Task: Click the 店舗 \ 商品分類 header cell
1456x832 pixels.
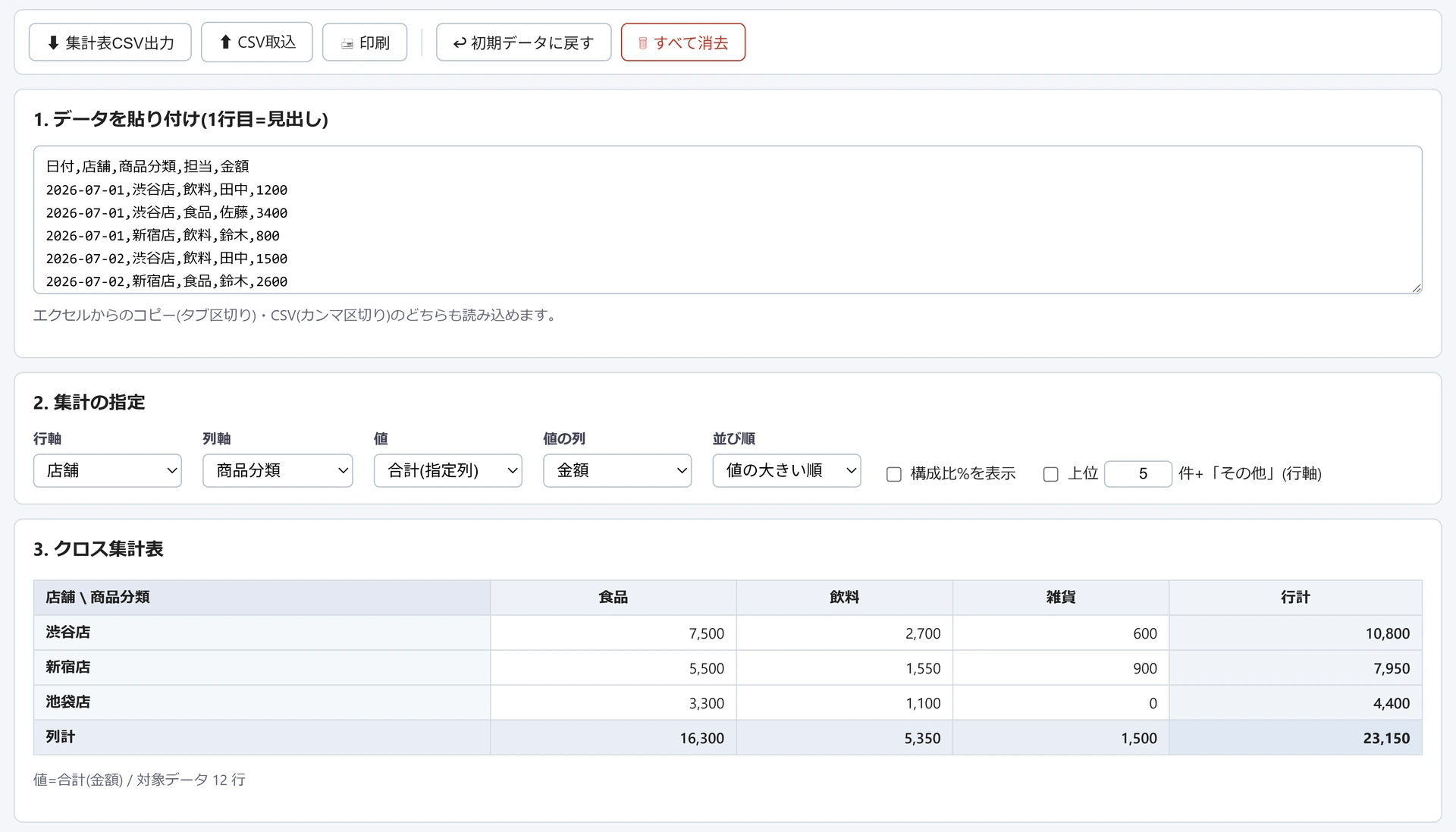Action: [262, 598]
